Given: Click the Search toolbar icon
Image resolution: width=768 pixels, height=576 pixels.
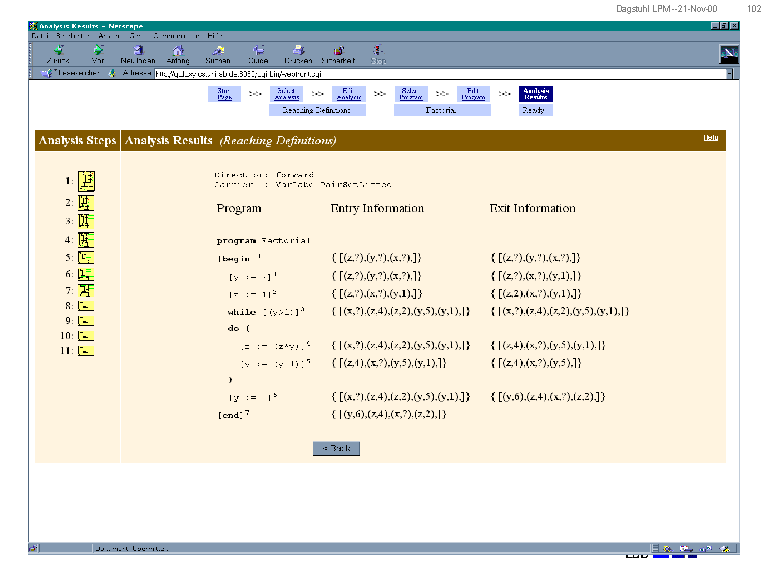Looking at the screenshot, I should (x=217, y=52).
